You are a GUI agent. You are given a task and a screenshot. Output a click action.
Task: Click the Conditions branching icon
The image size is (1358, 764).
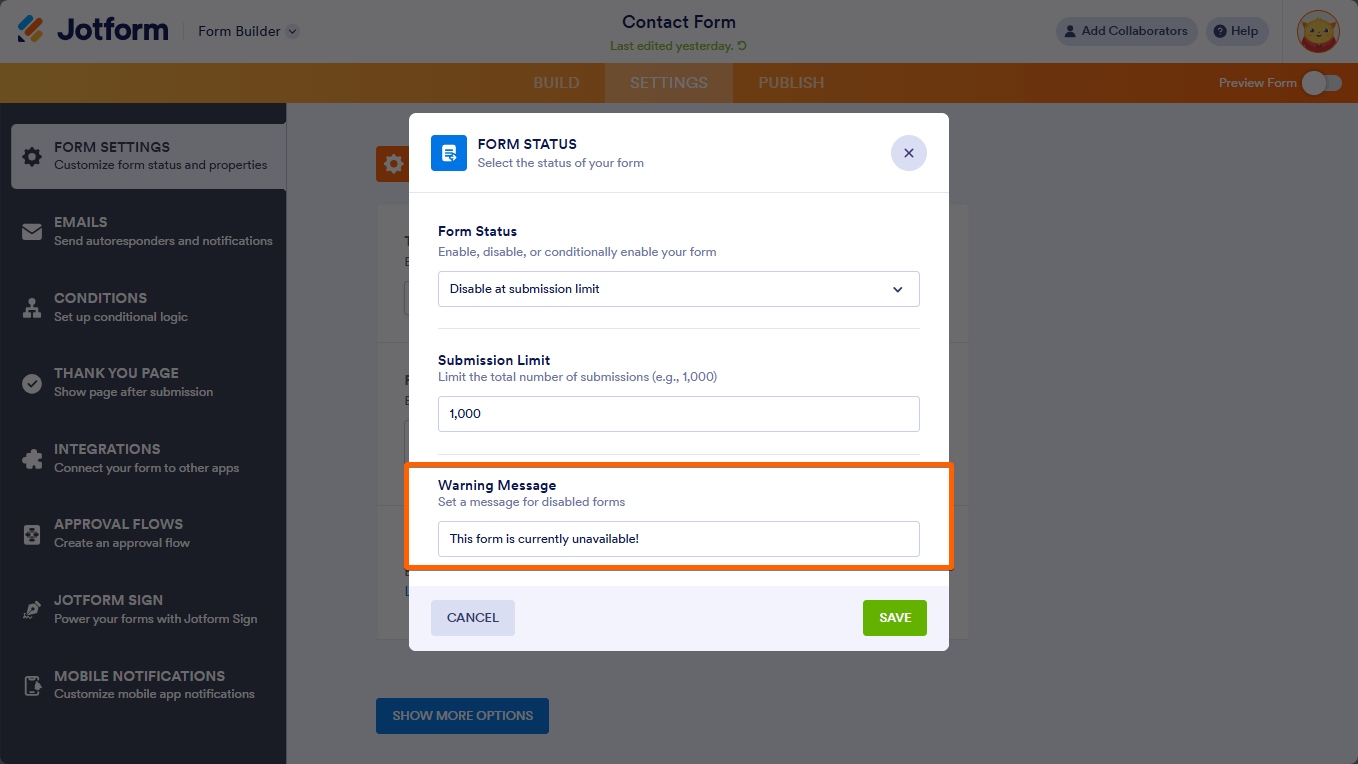point(32,308)
